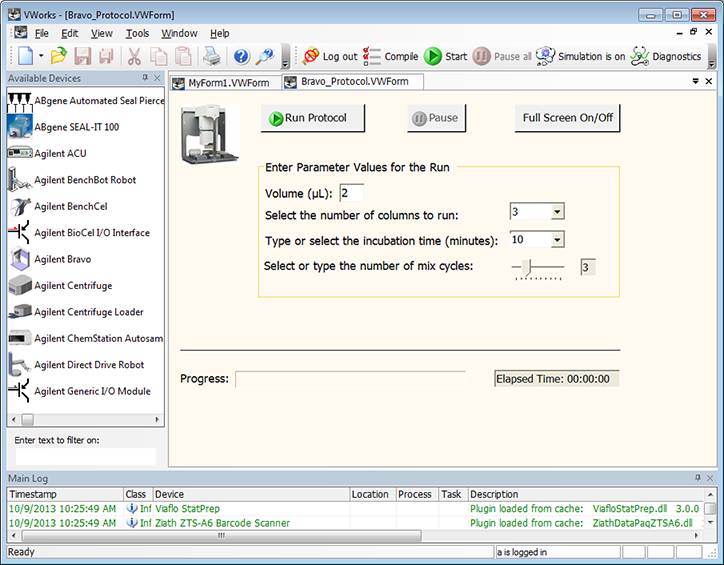The width and height of the screenshot is (724, 565).
Task: Toggle Full Screen On/Off
Action: click(x=568, y=118)
